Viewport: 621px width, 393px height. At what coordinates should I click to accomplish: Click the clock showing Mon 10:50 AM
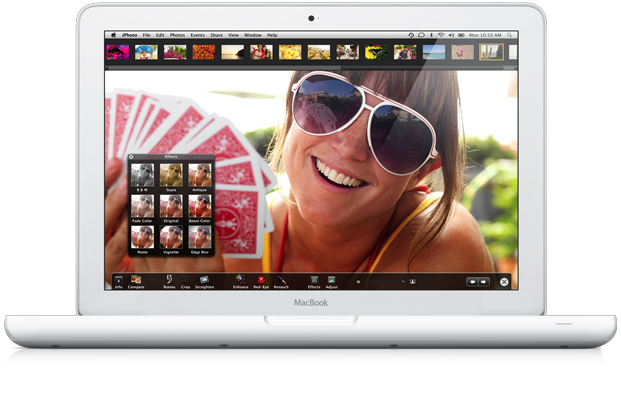485,35
